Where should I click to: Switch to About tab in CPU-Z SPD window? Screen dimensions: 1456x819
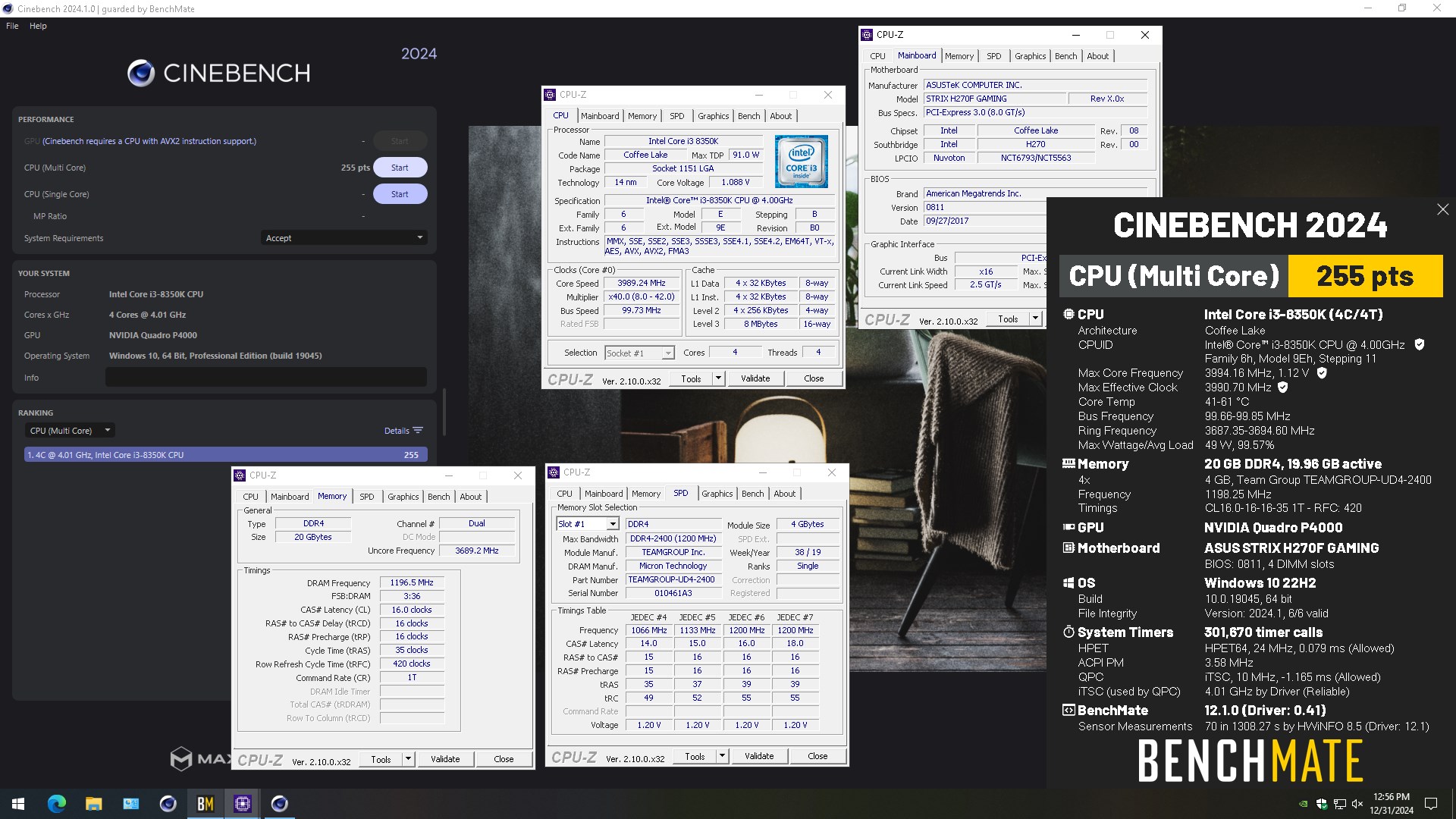coord(785,494)
